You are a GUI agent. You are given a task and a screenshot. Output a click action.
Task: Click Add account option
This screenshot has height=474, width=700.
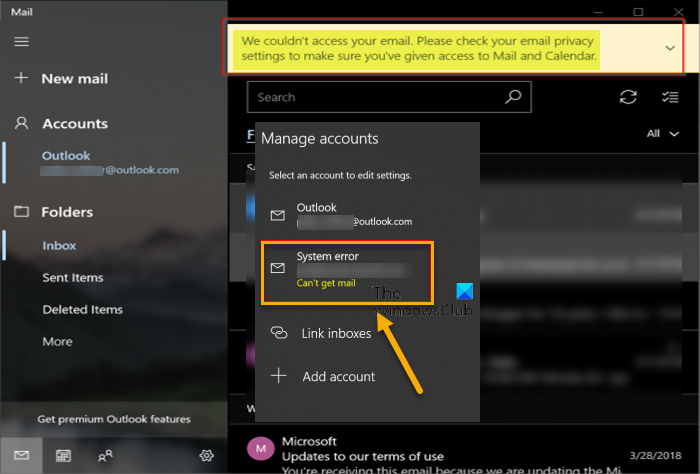[x=323, y=376]
